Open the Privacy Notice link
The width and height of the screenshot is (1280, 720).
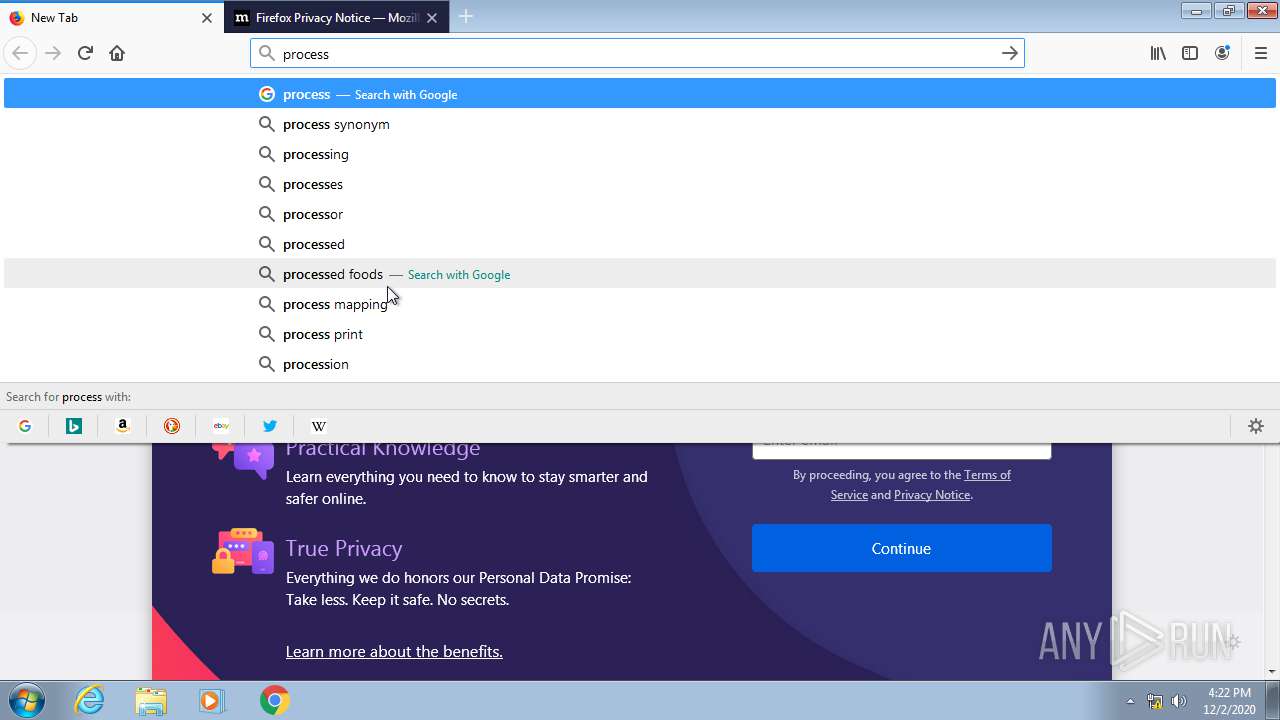point(932,495)
